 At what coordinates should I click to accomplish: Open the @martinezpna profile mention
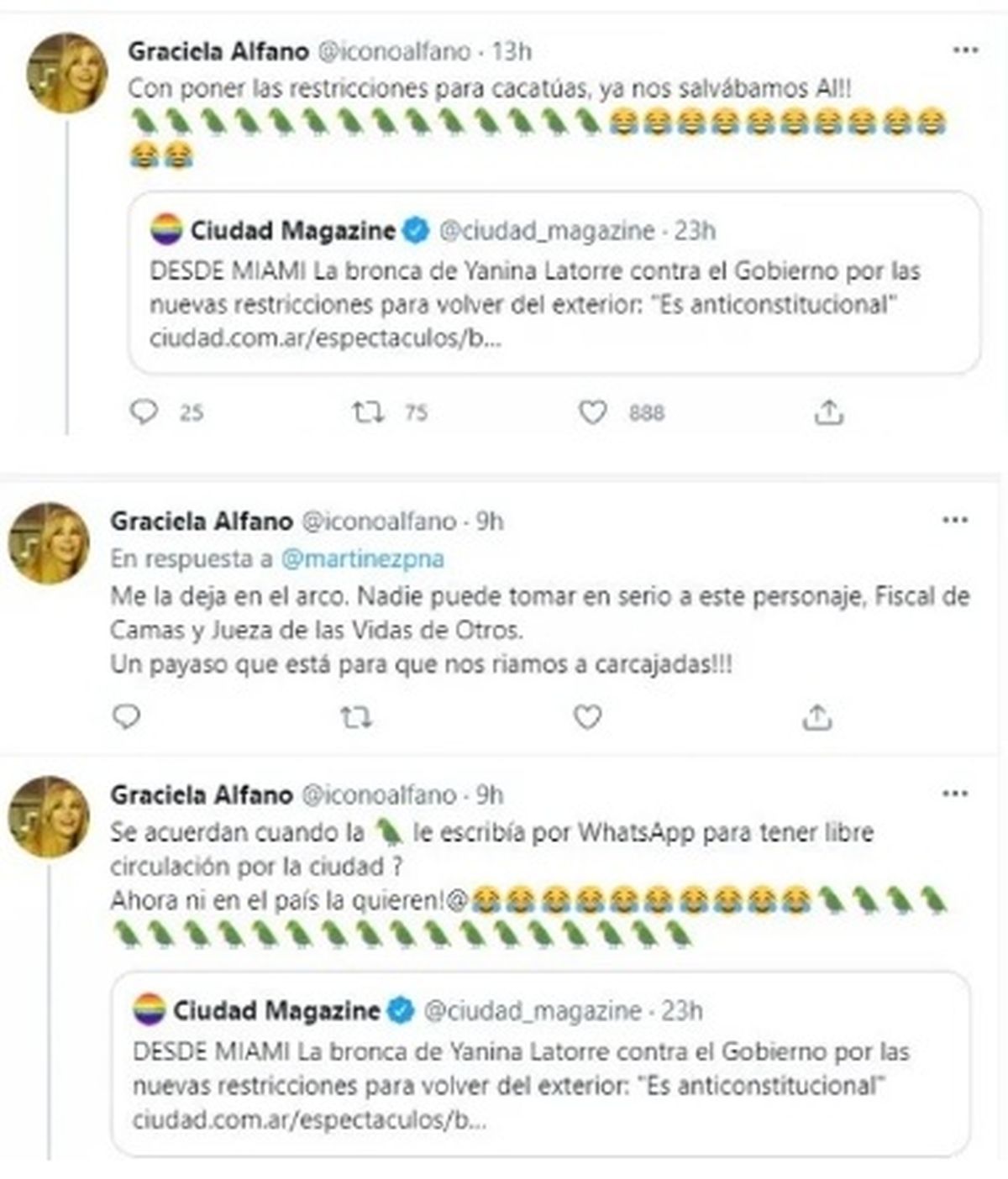pyautogui.click(x=363, y=558)
